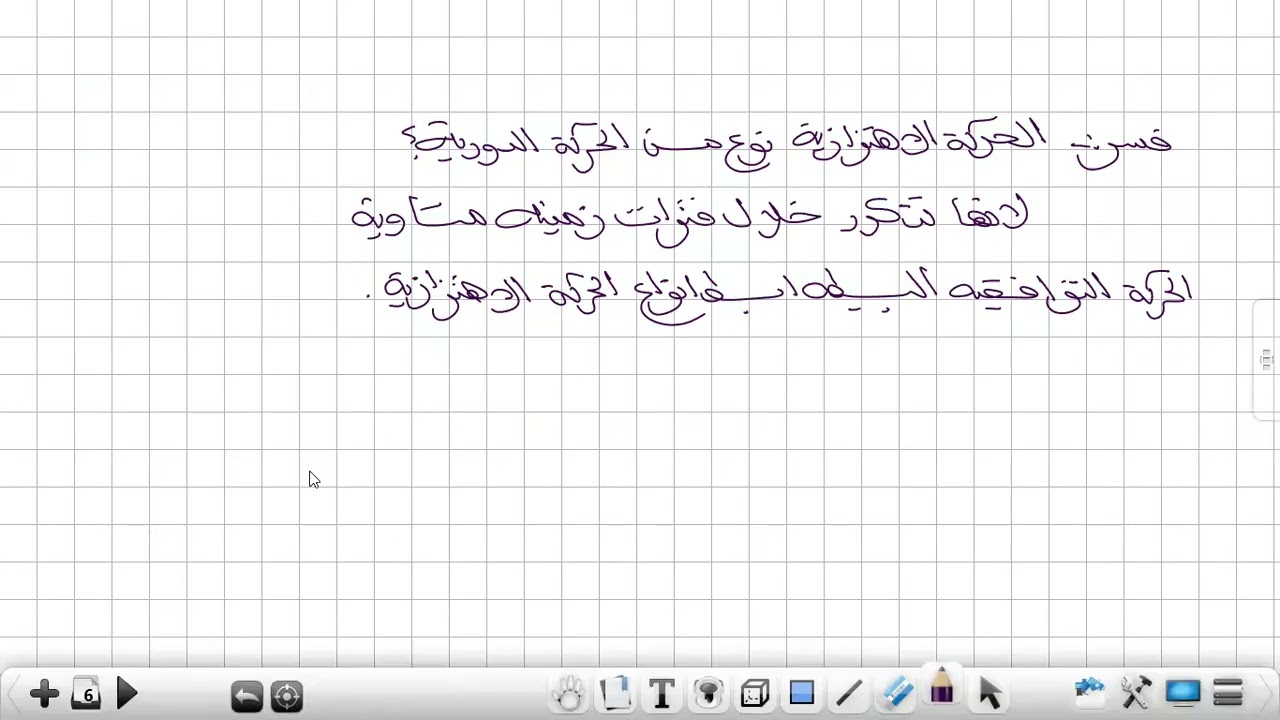
Task: Open page sorter showing page 6
Action: coord(86,694)
